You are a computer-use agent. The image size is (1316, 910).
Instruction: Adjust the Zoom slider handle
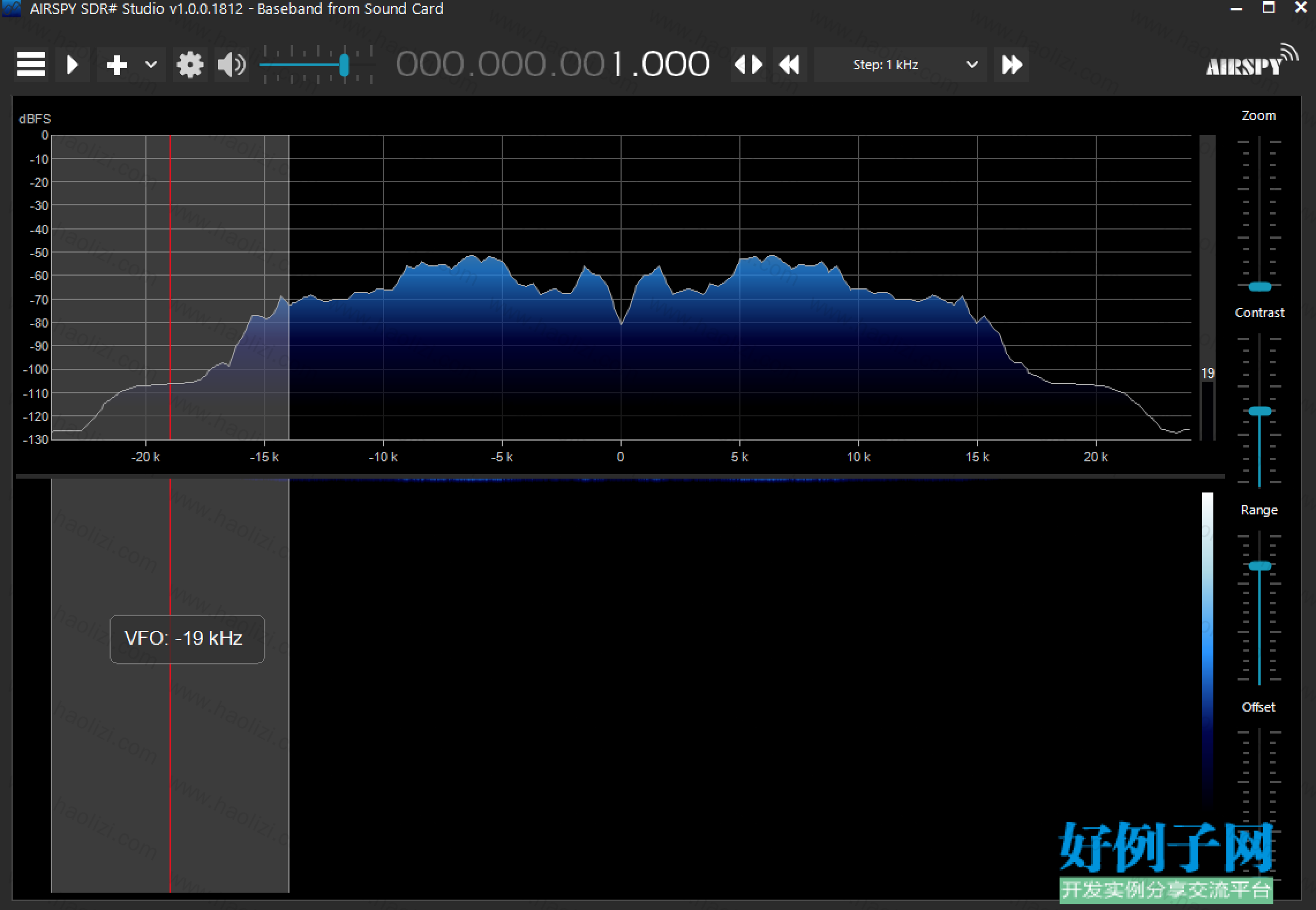[1259, 287]
